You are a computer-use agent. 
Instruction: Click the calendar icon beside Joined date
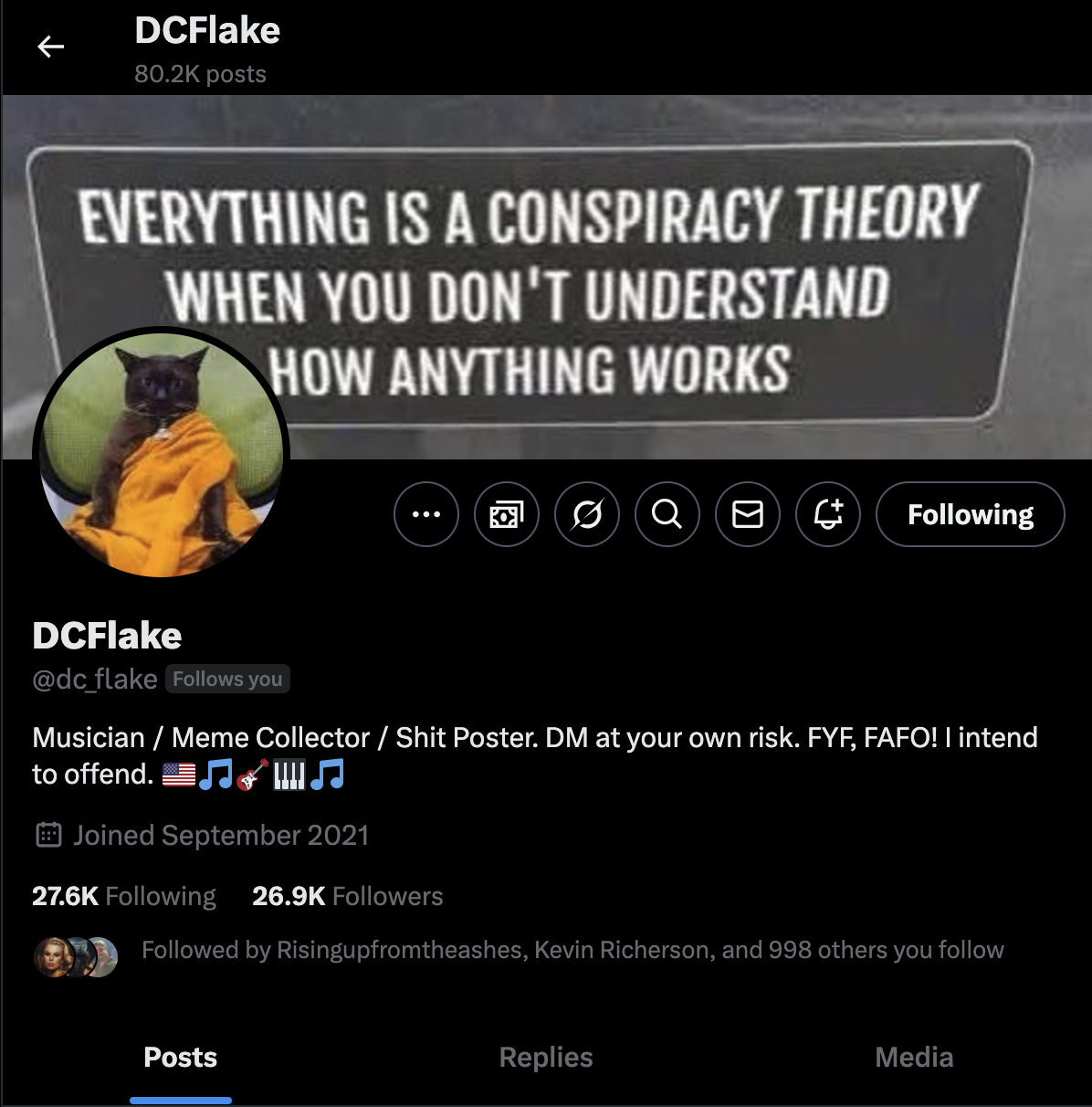click(48, 835)
